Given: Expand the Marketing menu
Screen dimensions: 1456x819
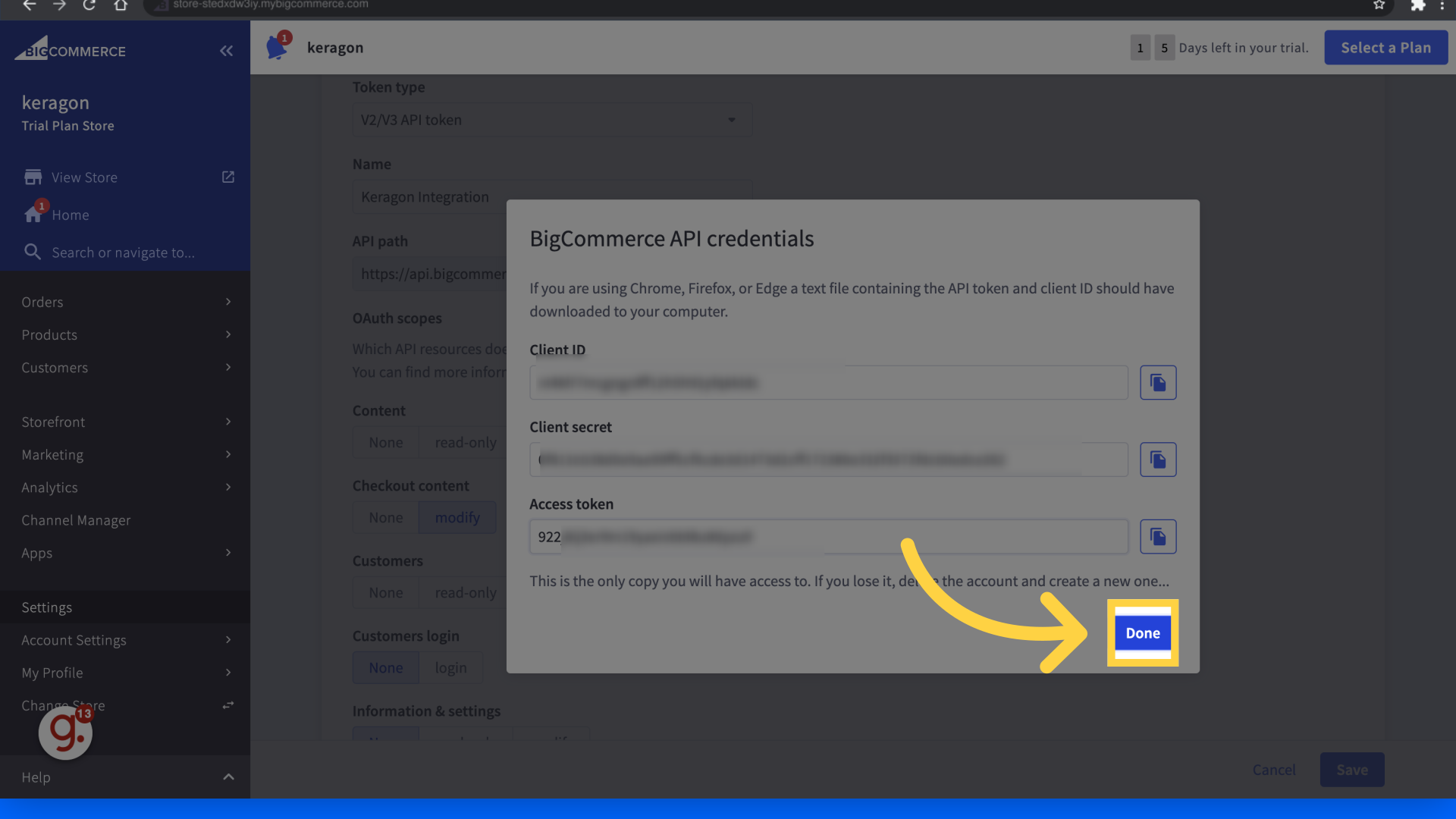Looking at the screenshot, I should (x=125, y=454).
